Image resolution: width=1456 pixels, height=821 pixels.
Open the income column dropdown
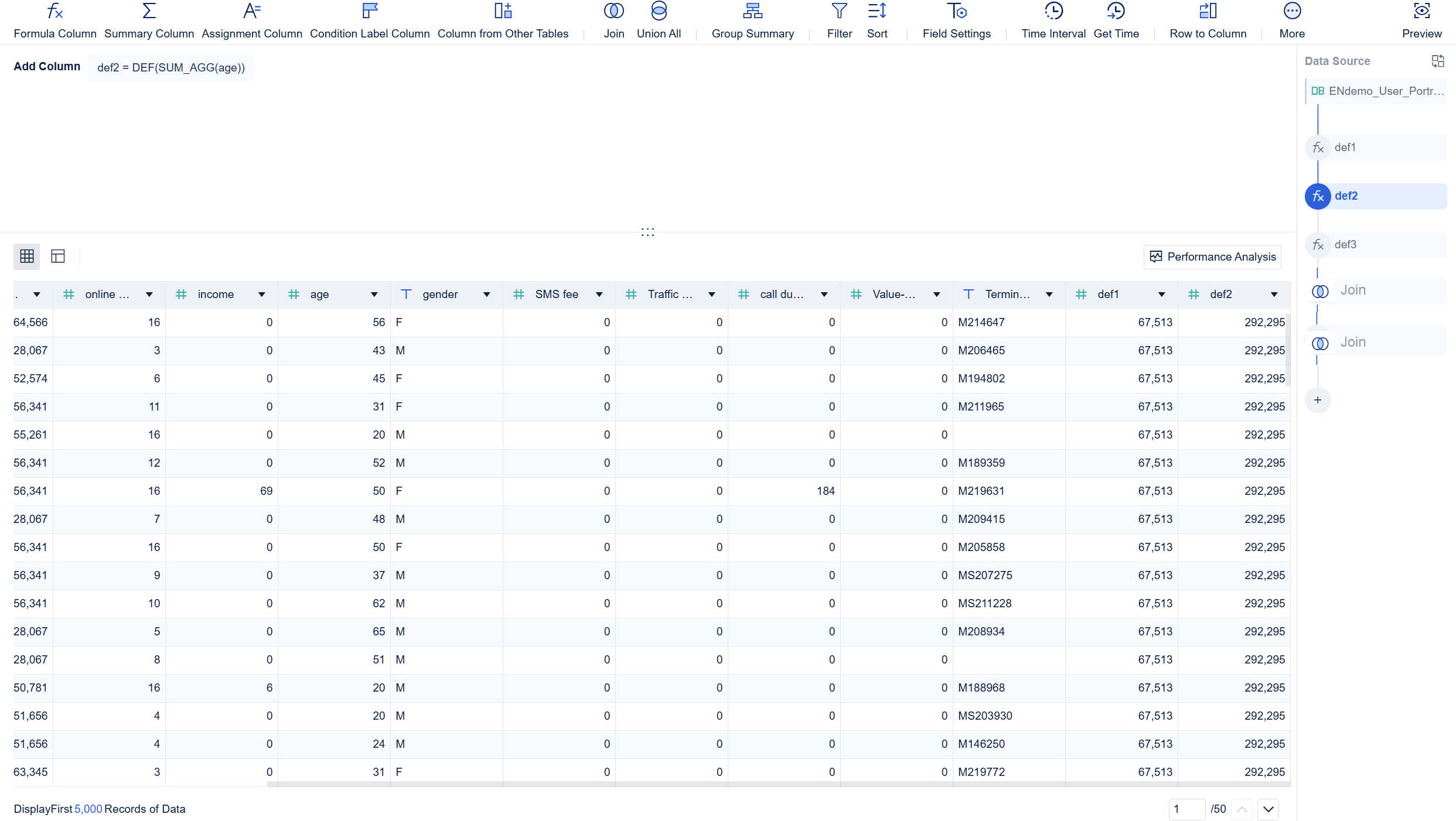click(261, 295)
